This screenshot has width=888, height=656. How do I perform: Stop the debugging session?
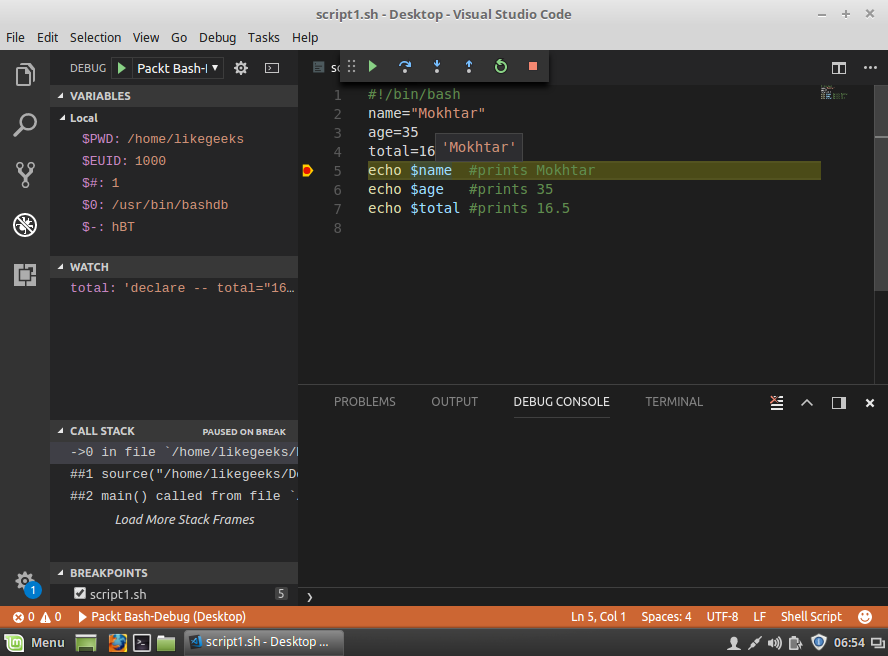tap(533, 66)
